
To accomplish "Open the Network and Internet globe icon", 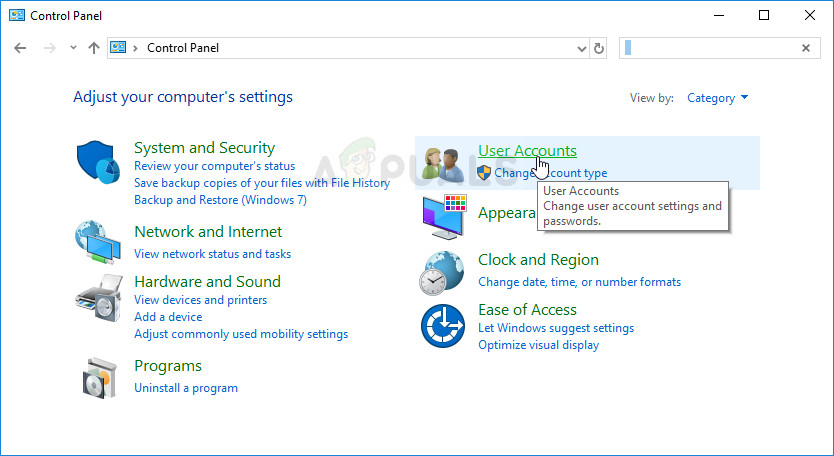I will pyautogui.click(x=98, y=242).
